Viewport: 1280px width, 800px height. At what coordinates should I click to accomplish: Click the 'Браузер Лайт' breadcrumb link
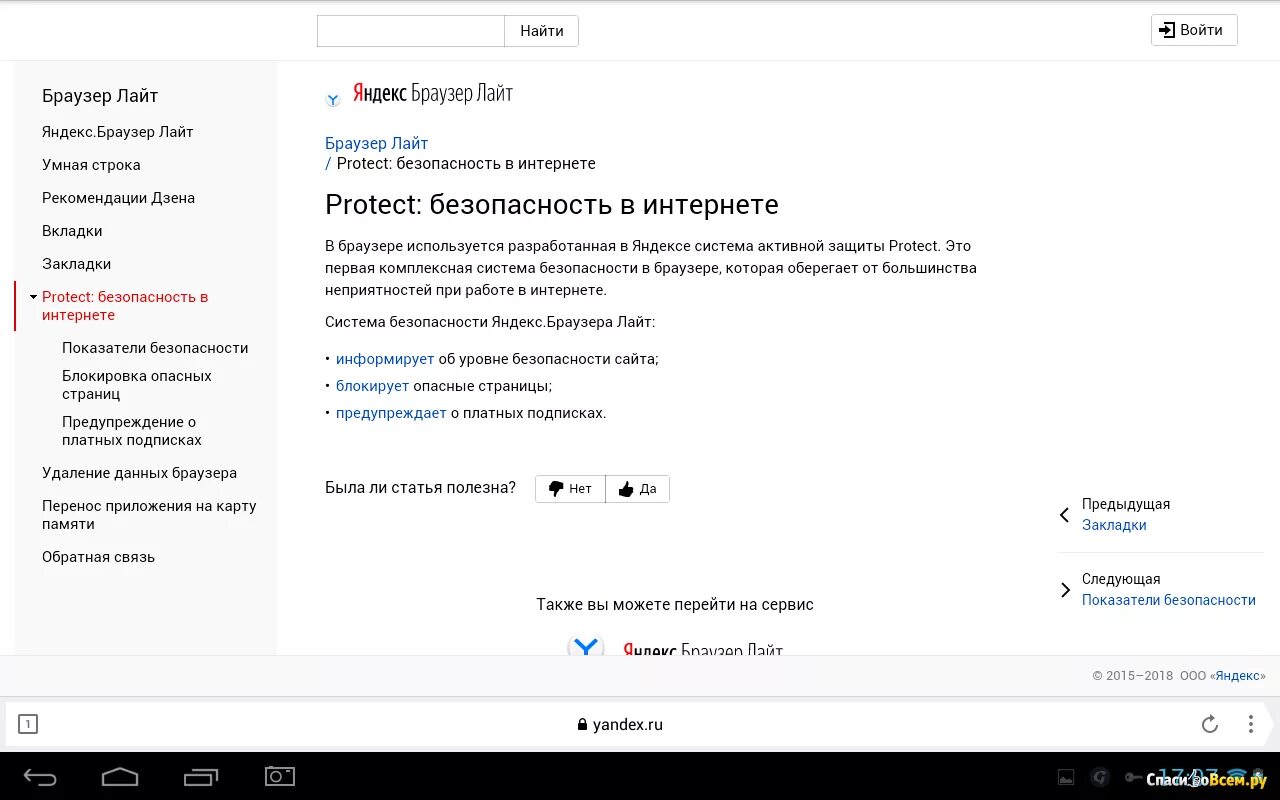(376, 143)
